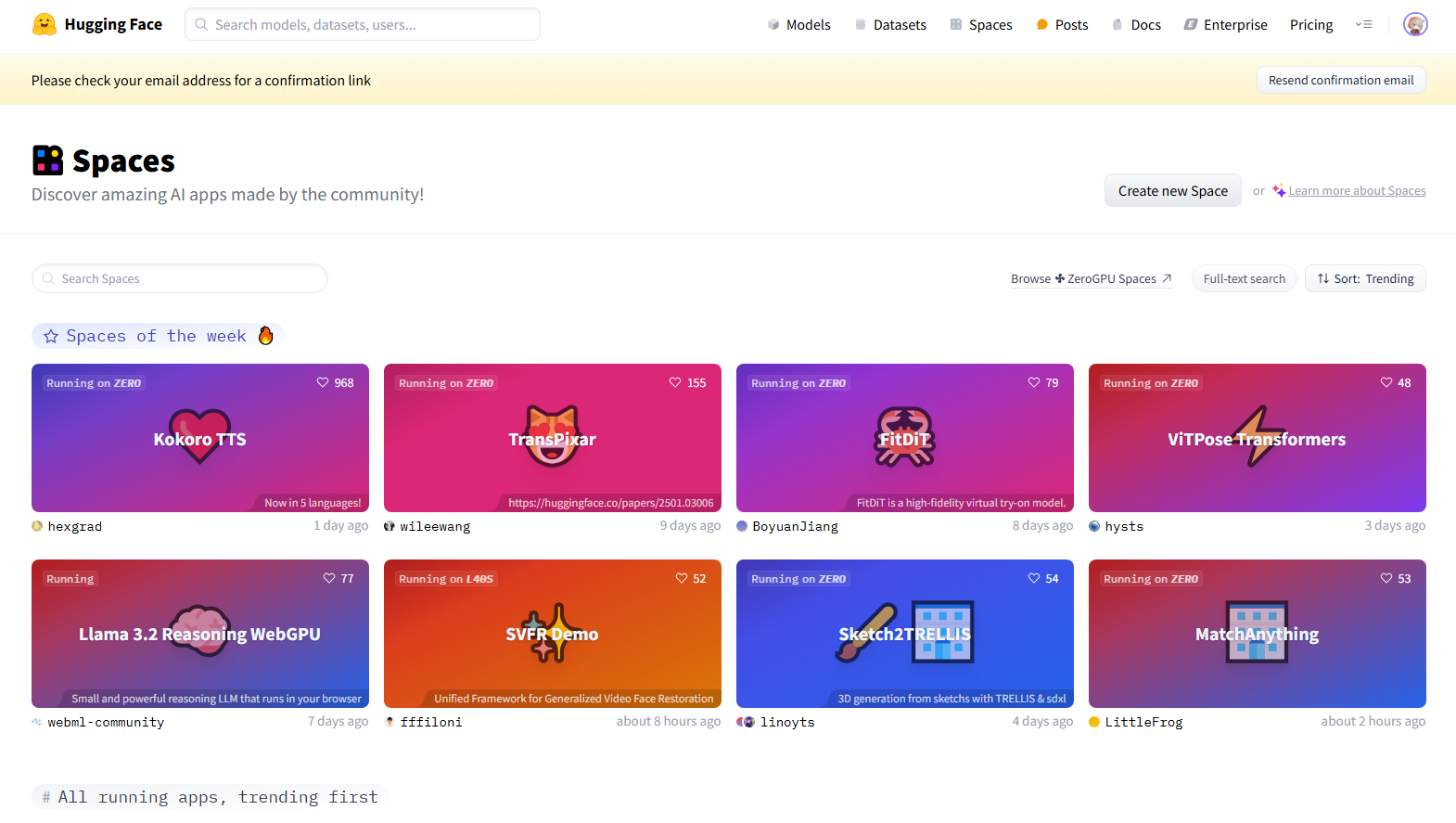Open Learn more about Spaces link

1357,191
